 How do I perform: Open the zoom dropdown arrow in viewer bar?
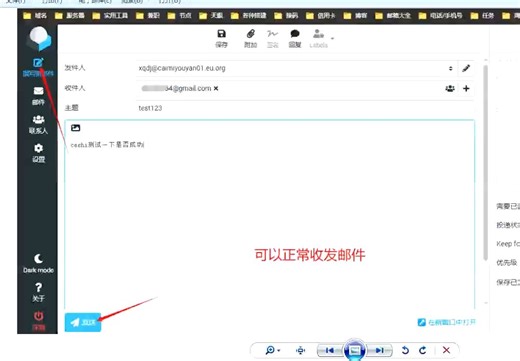[x=279, y=350]
